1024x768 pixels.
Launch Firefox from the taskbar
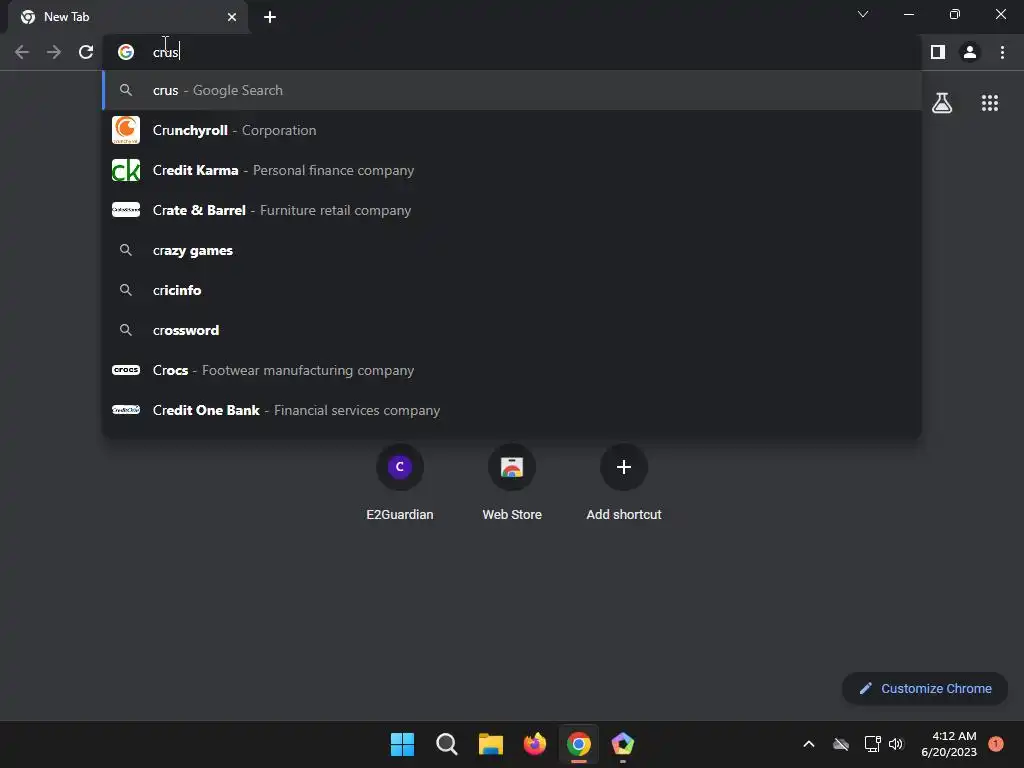point(535,744)
